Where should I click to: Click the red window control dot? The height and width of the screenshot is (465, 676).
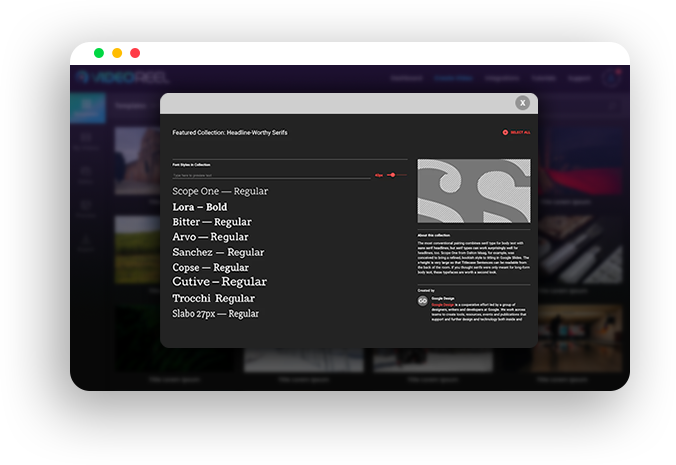coord(135,53)
